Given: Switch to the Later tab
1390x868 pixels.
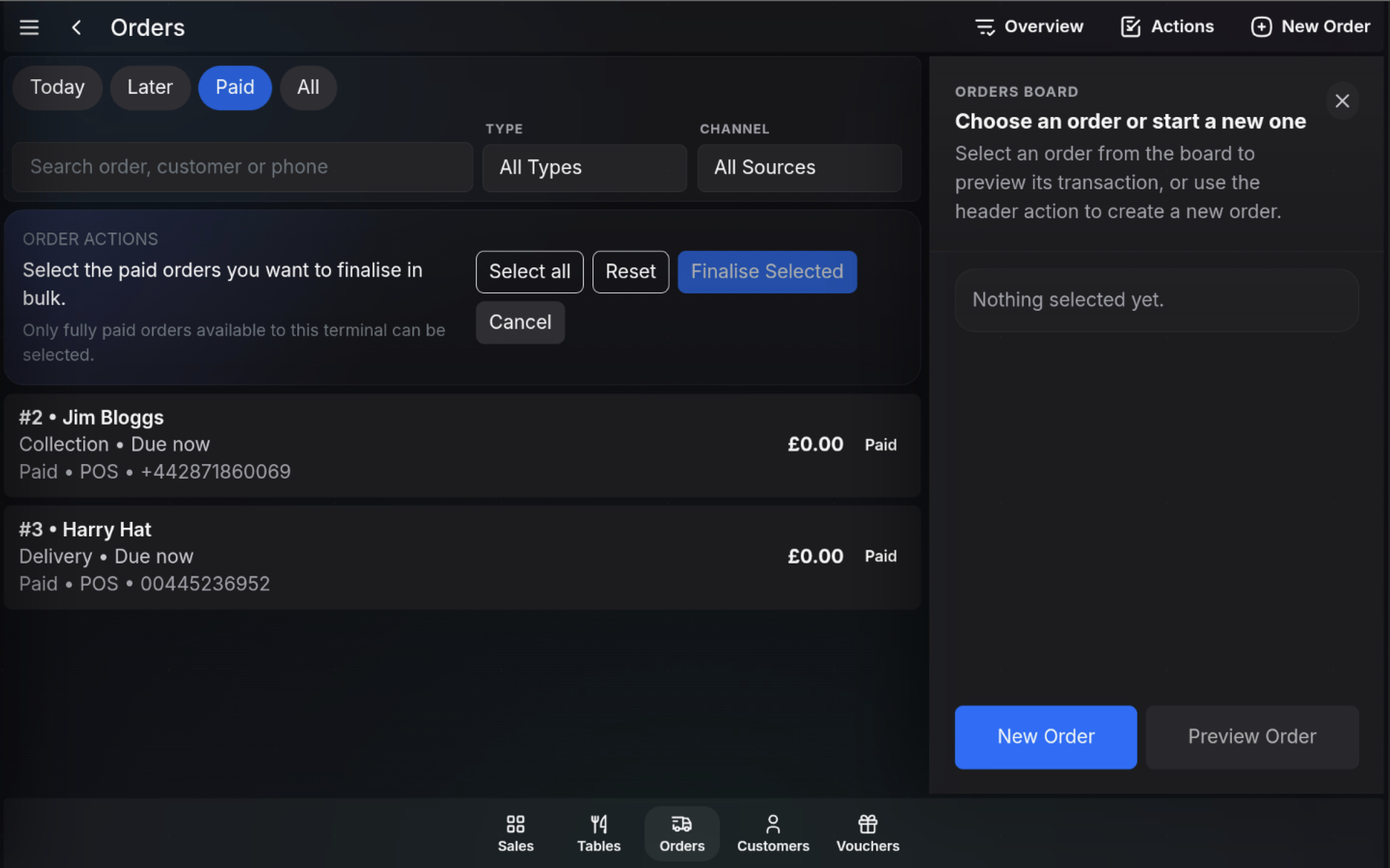Looking at the screenshot, I should [x=150, y=87].
